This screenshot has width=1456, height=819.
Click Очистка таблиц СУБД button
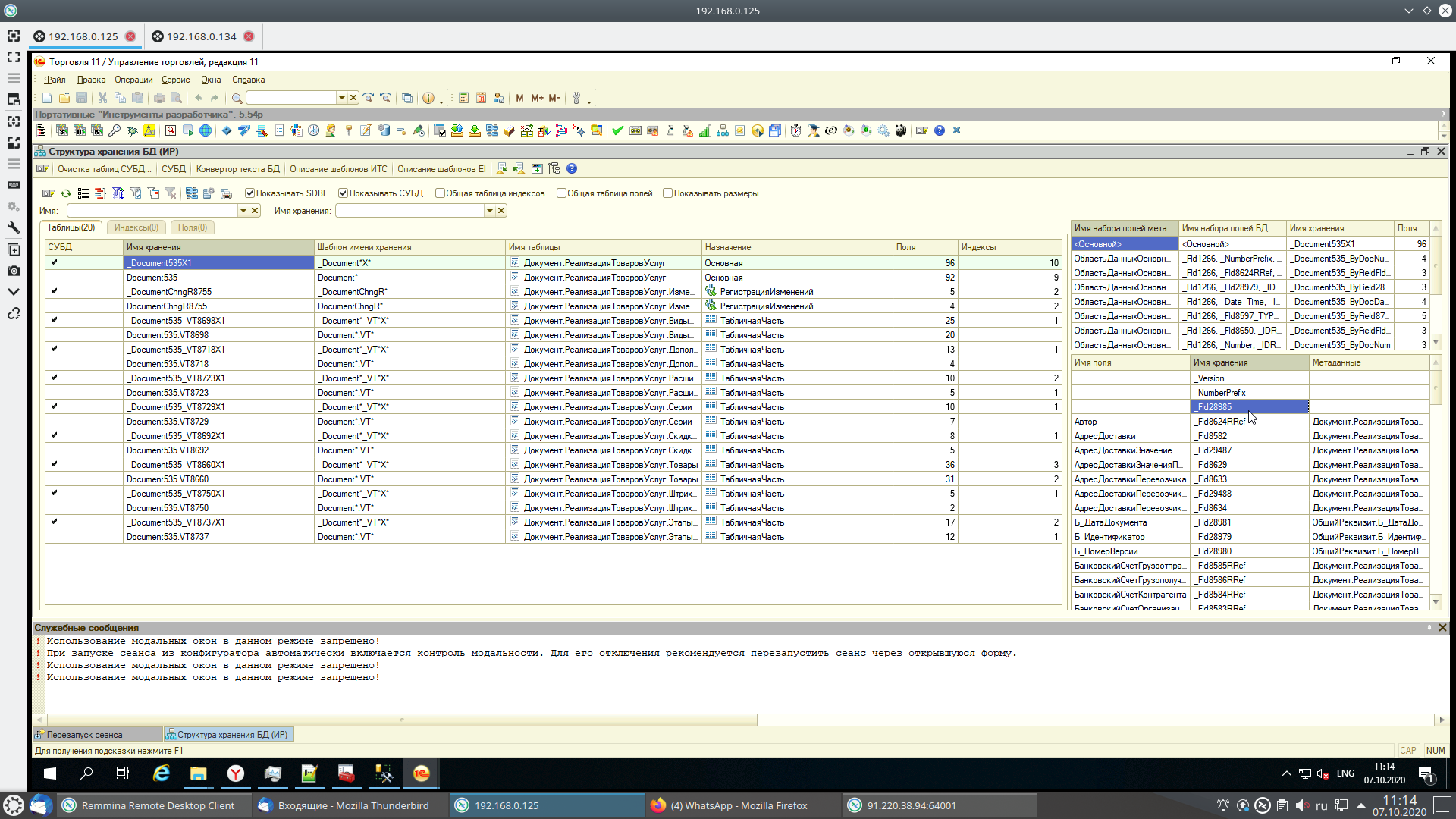coord(104,169)
